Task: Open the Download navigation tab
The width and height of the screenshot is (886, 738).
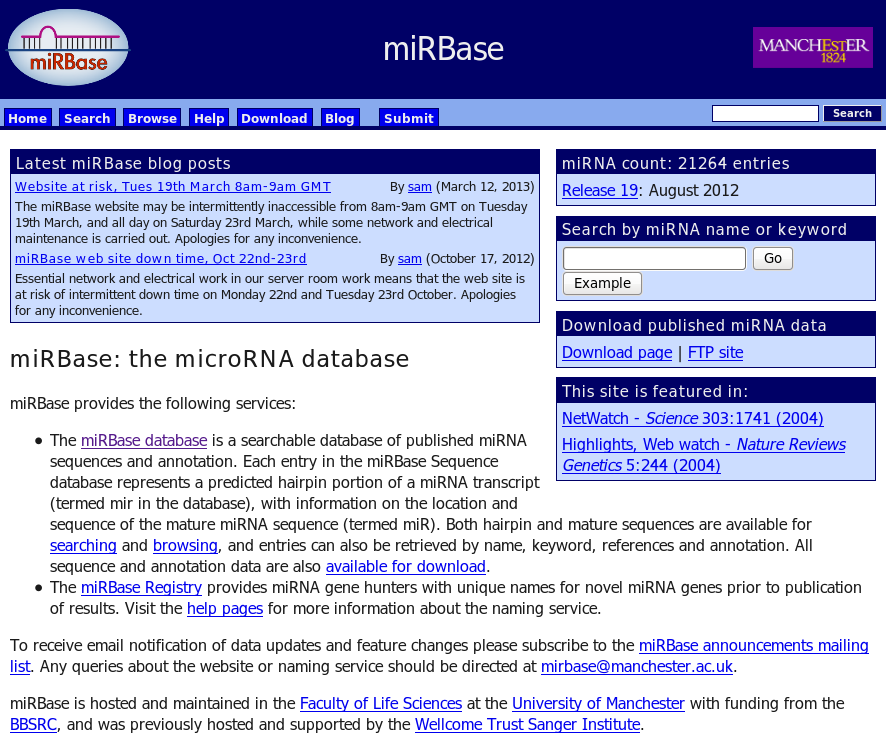Action: coord(274,118)
